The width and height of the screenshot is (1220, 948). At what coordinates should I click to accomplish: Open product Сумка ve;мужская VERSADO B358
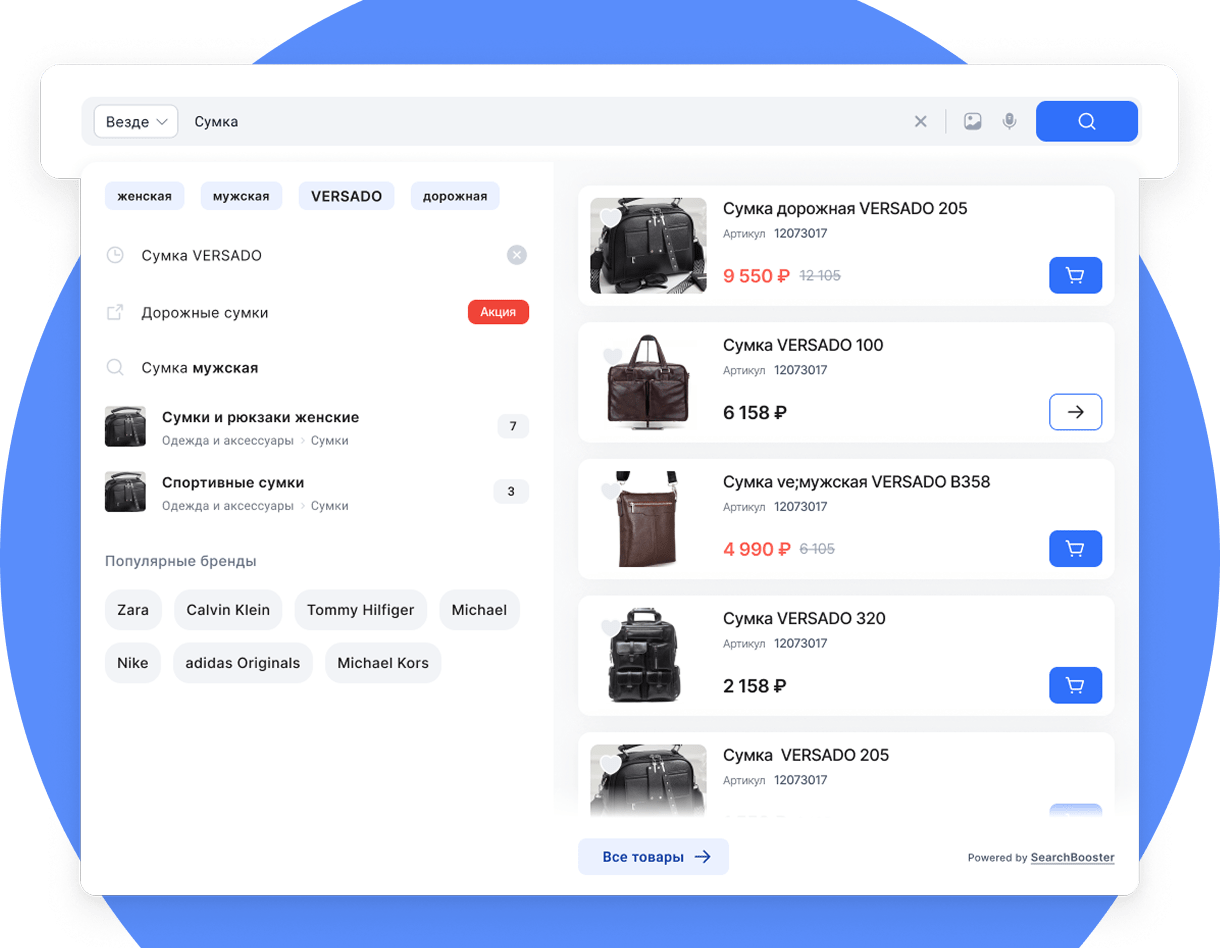tap(856, 482)
